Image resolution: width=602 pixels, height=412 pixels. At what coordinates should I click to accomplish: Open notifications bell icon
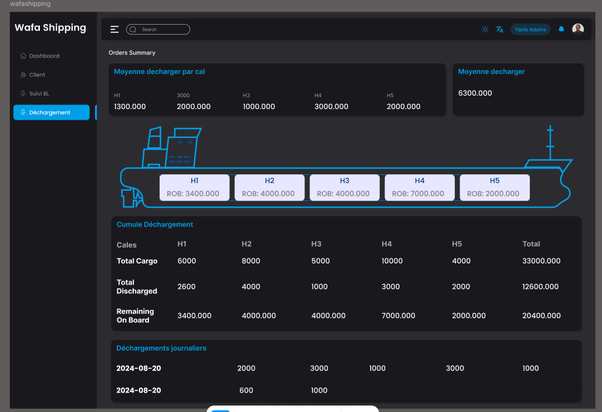pyautogui.click(x=561, y=29)
